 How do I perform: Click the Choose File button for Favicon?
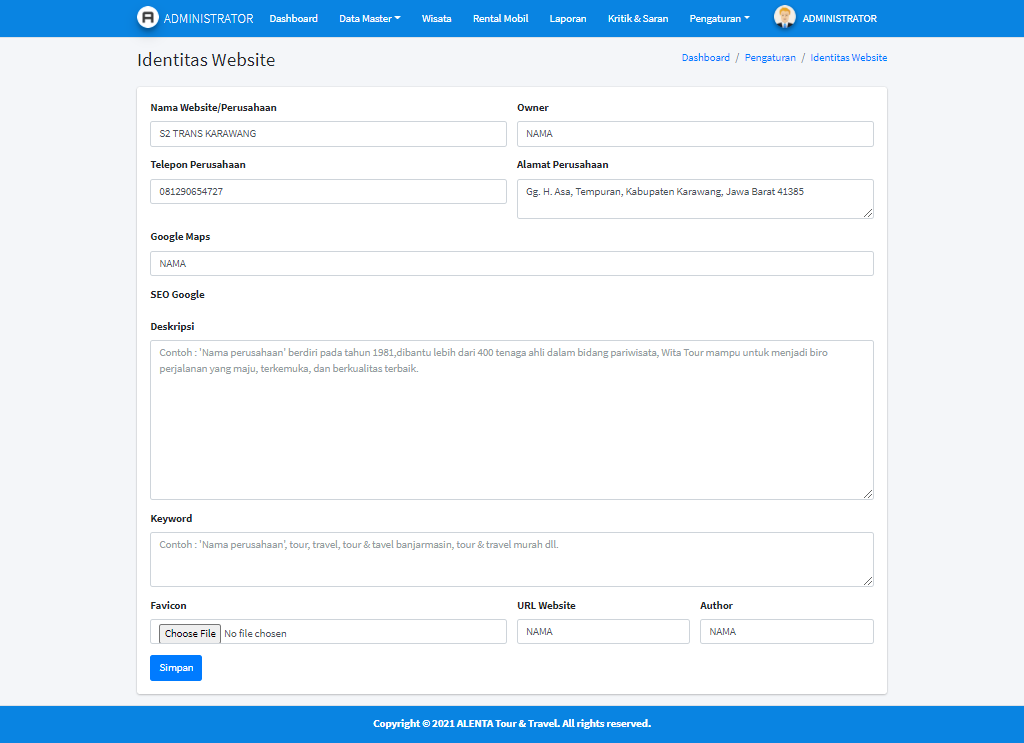[190, 633]
